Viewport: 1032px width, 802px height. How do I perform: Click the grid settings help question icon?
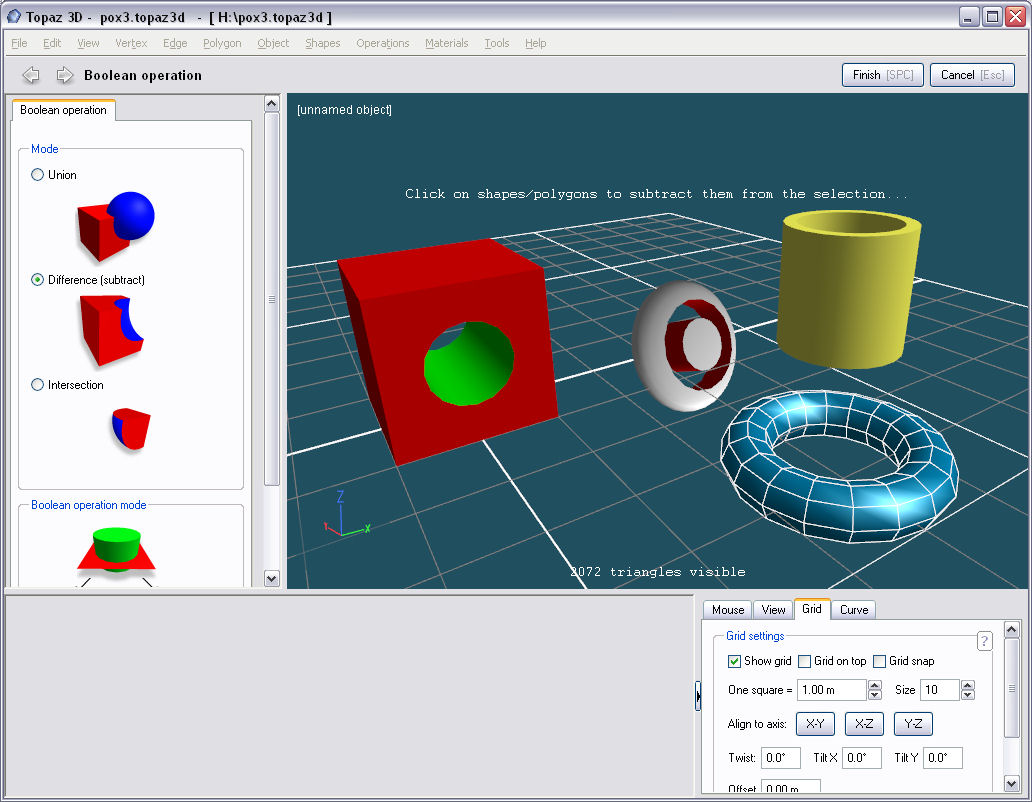[x=984, y=641]
